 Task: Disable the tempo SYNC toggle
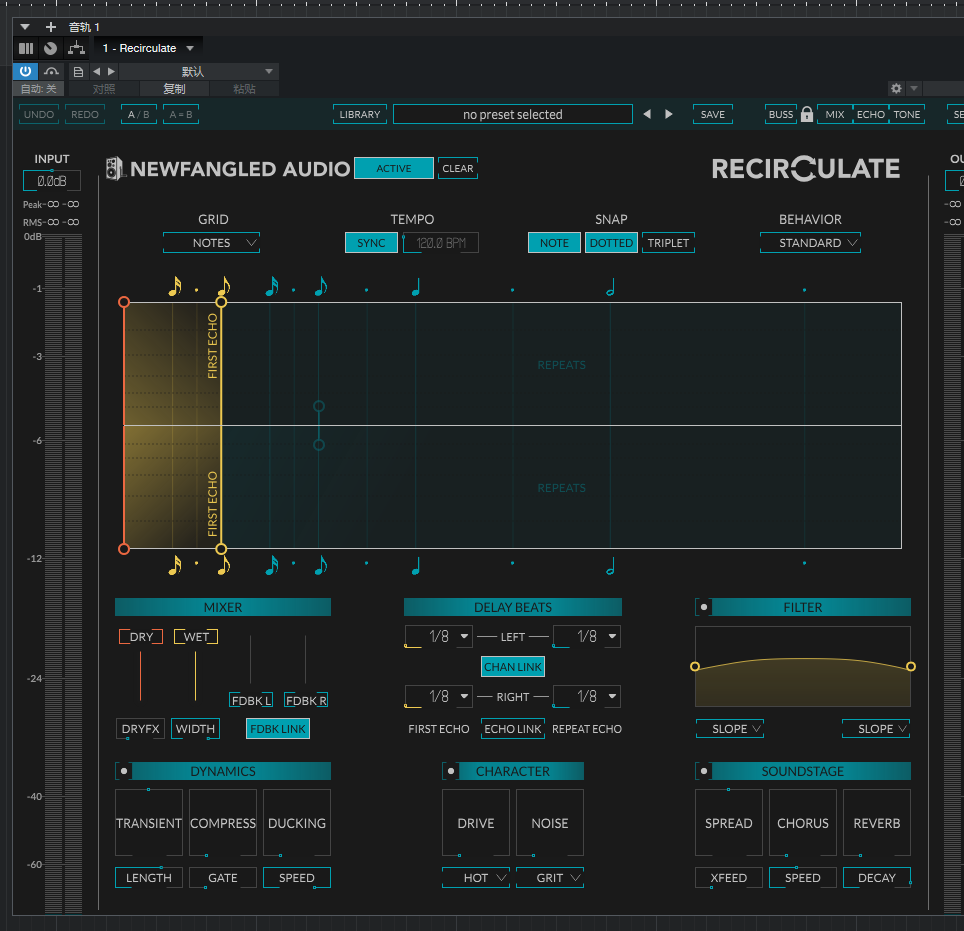tap(371, 243)
